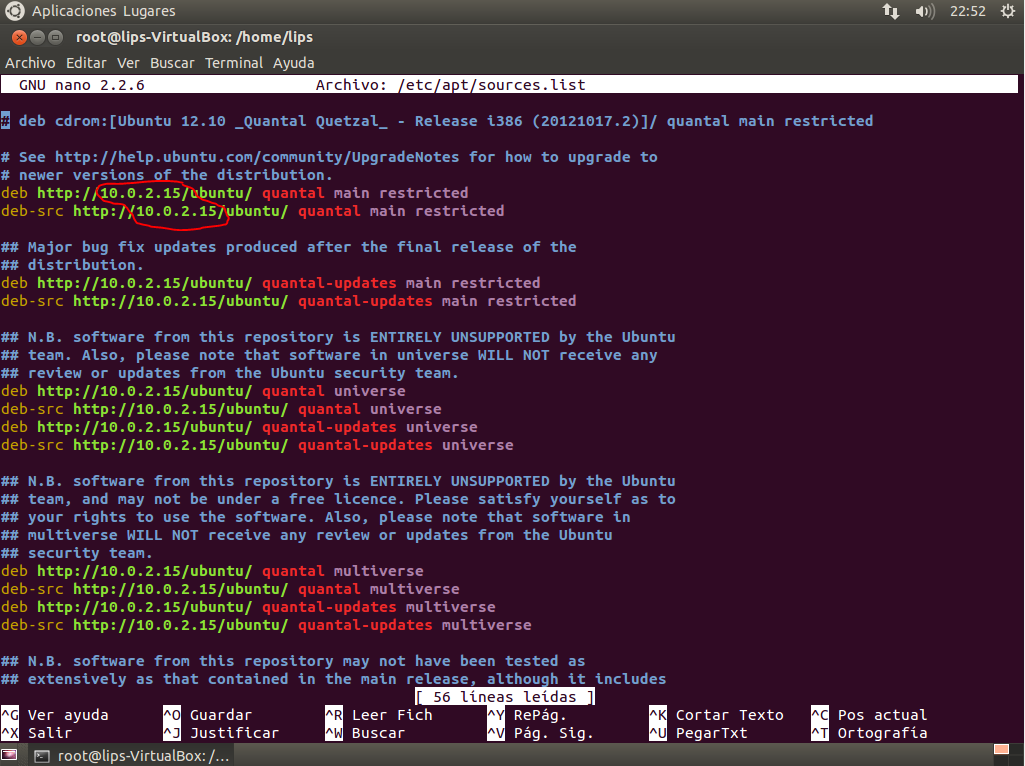Expand the Lugares menu
The image size is (1025, 766).
click(x=150, y=11)
